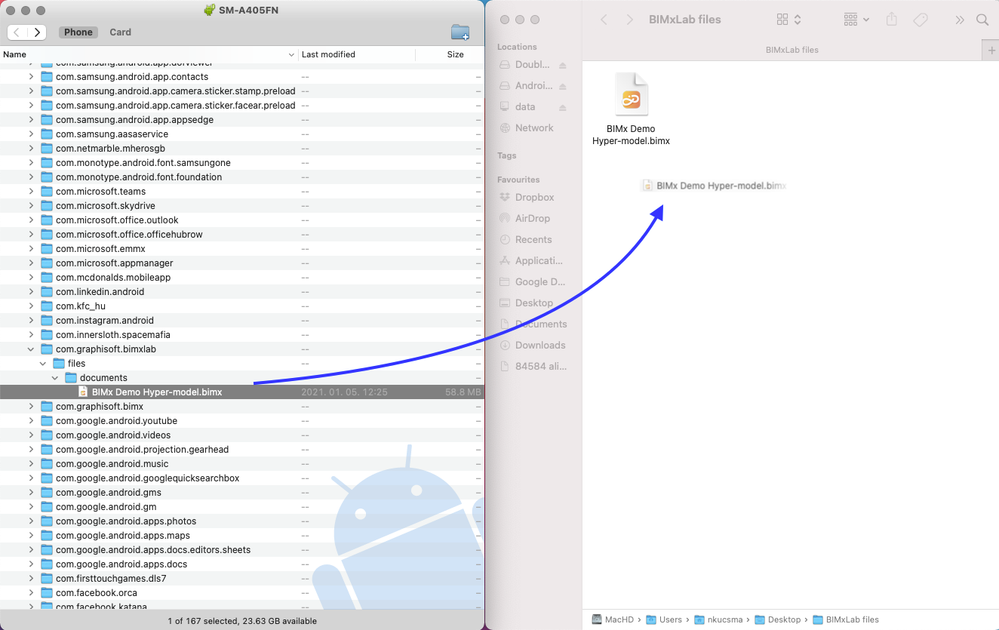
Task: Collapse the documents folder
Action: point(55,378)
